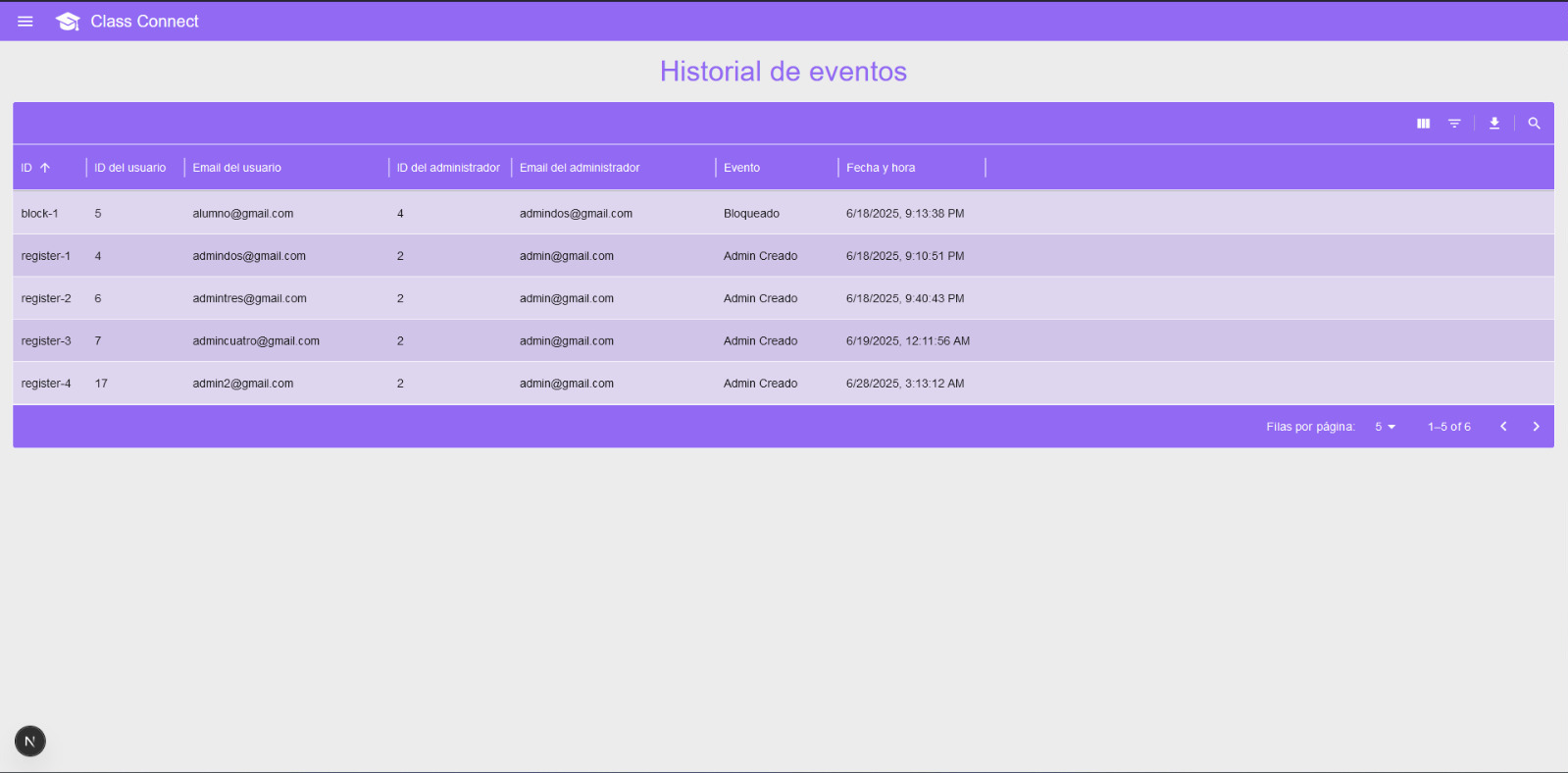Open the table search magnifier icon

pyautogui.click(x=1534, y=124)
